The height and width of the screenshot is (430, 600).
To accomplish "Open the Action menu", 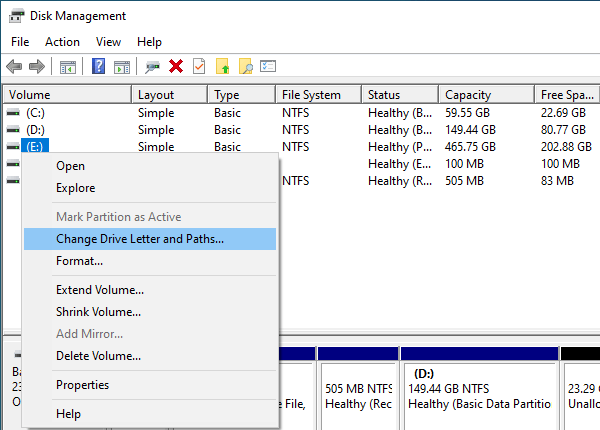I will pos(62,42).
